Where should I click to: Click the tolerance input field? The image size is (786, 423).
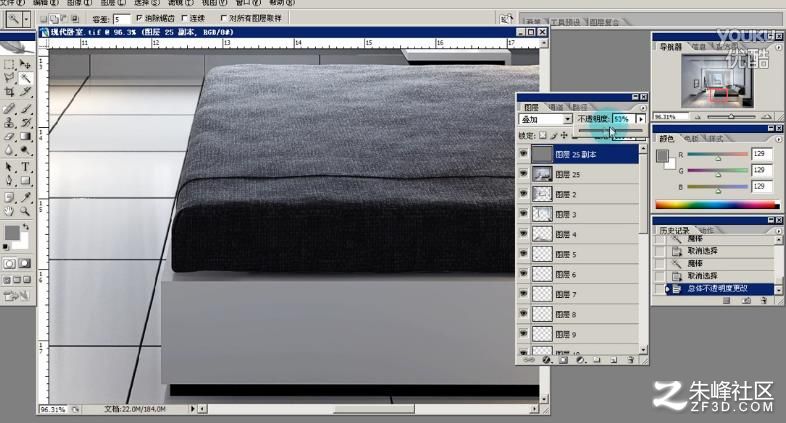pyautogui.click(x=121, y=19)
